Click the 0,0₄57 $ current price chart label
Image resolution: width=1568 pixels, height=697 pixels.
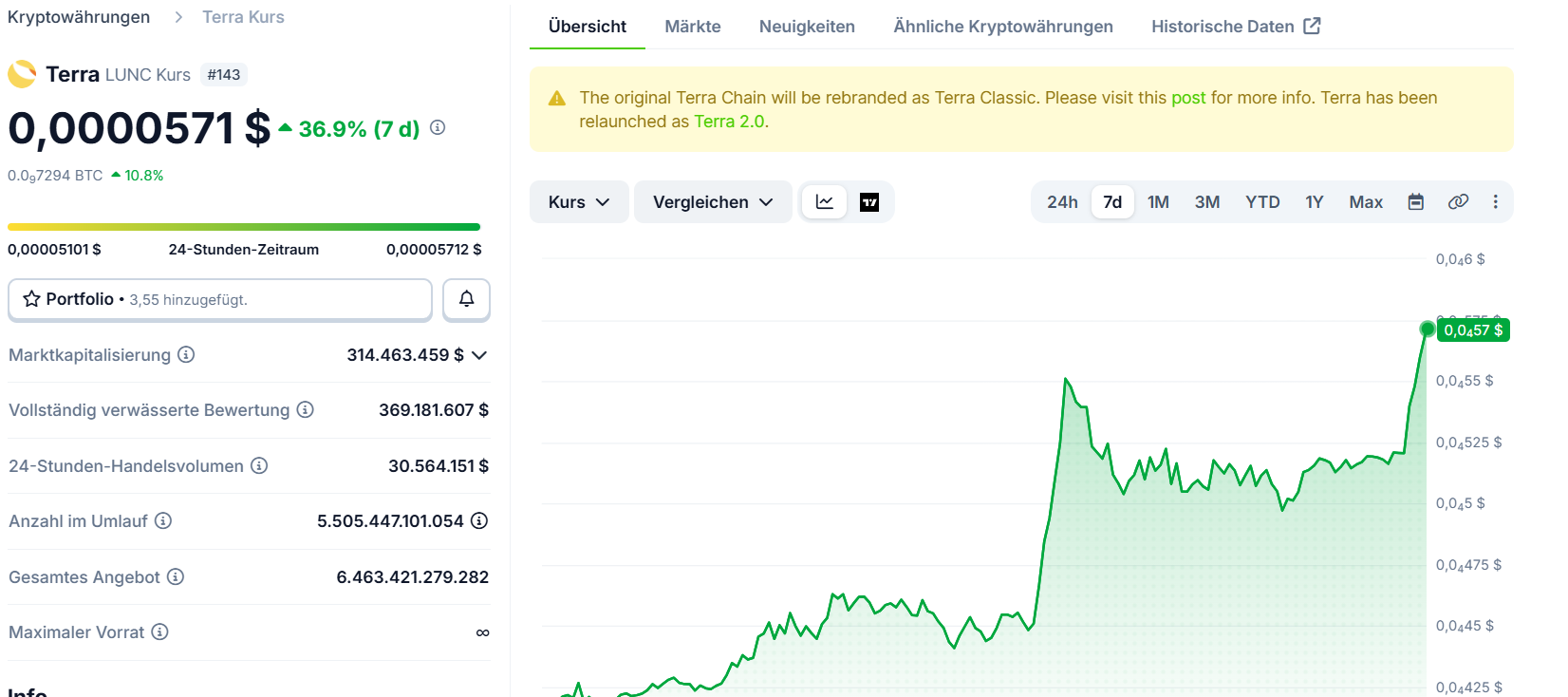pos(1473,330)
